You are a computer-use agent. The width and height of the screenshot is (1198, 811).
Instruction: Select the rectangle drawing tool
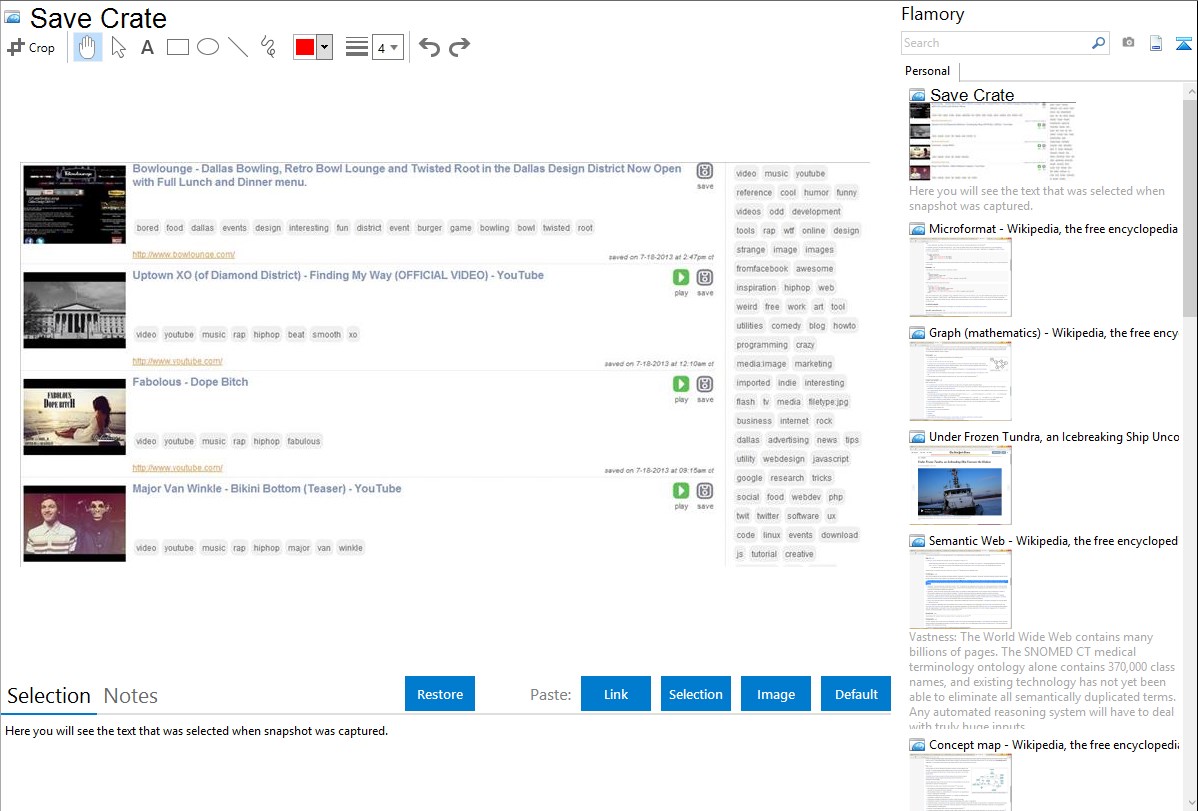point(177,47)
